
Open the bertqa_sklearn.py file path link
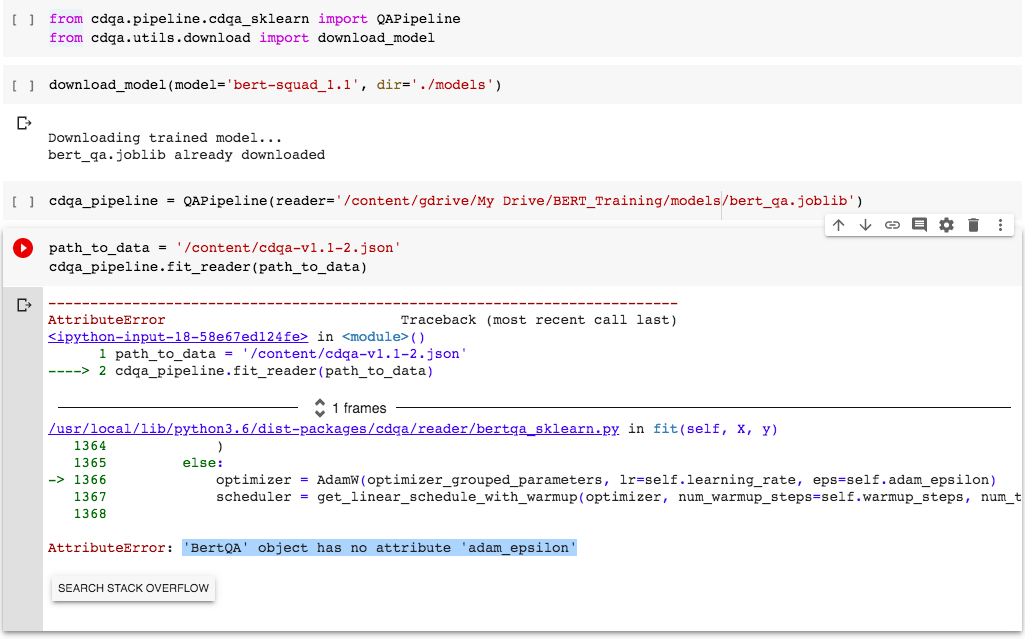333,429
